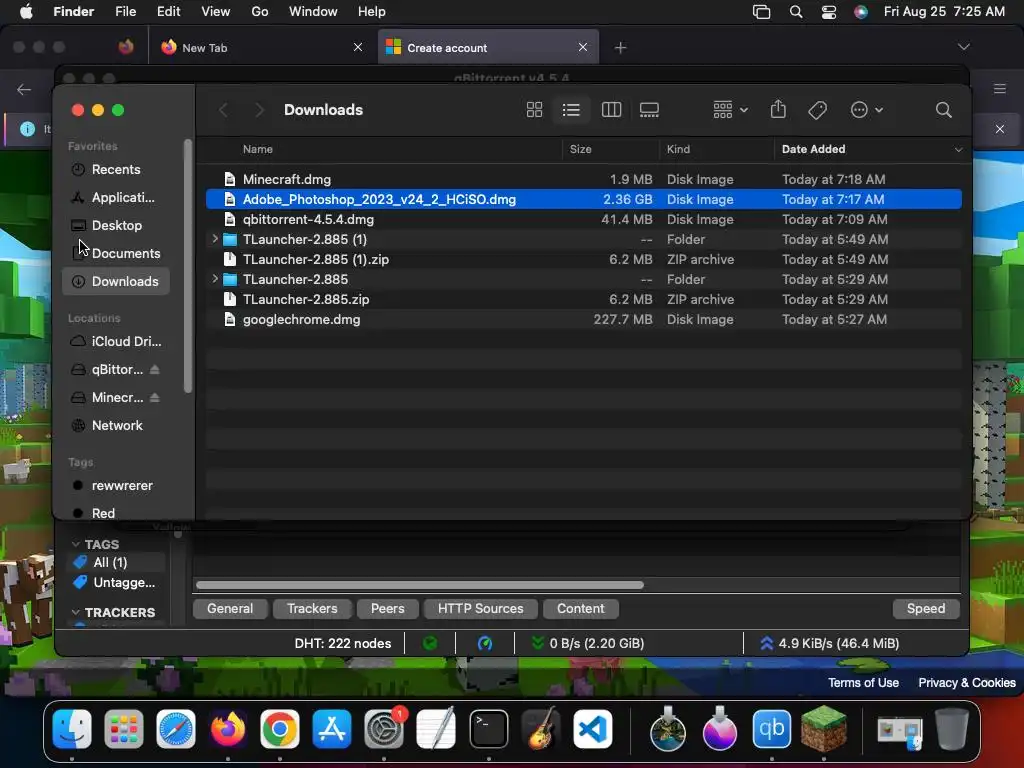Go forward with Finder forward arrow
Image resolution: width=1024 pixels, height=768 pixels.
click(x=259, y=110)
